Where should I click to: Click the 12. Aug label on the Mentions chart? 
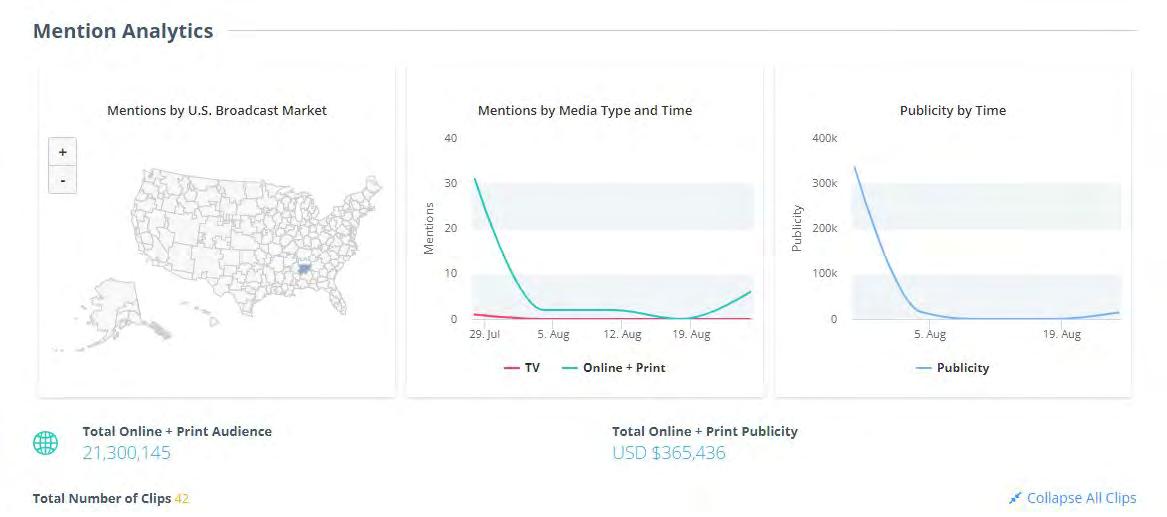pos(624,334)
